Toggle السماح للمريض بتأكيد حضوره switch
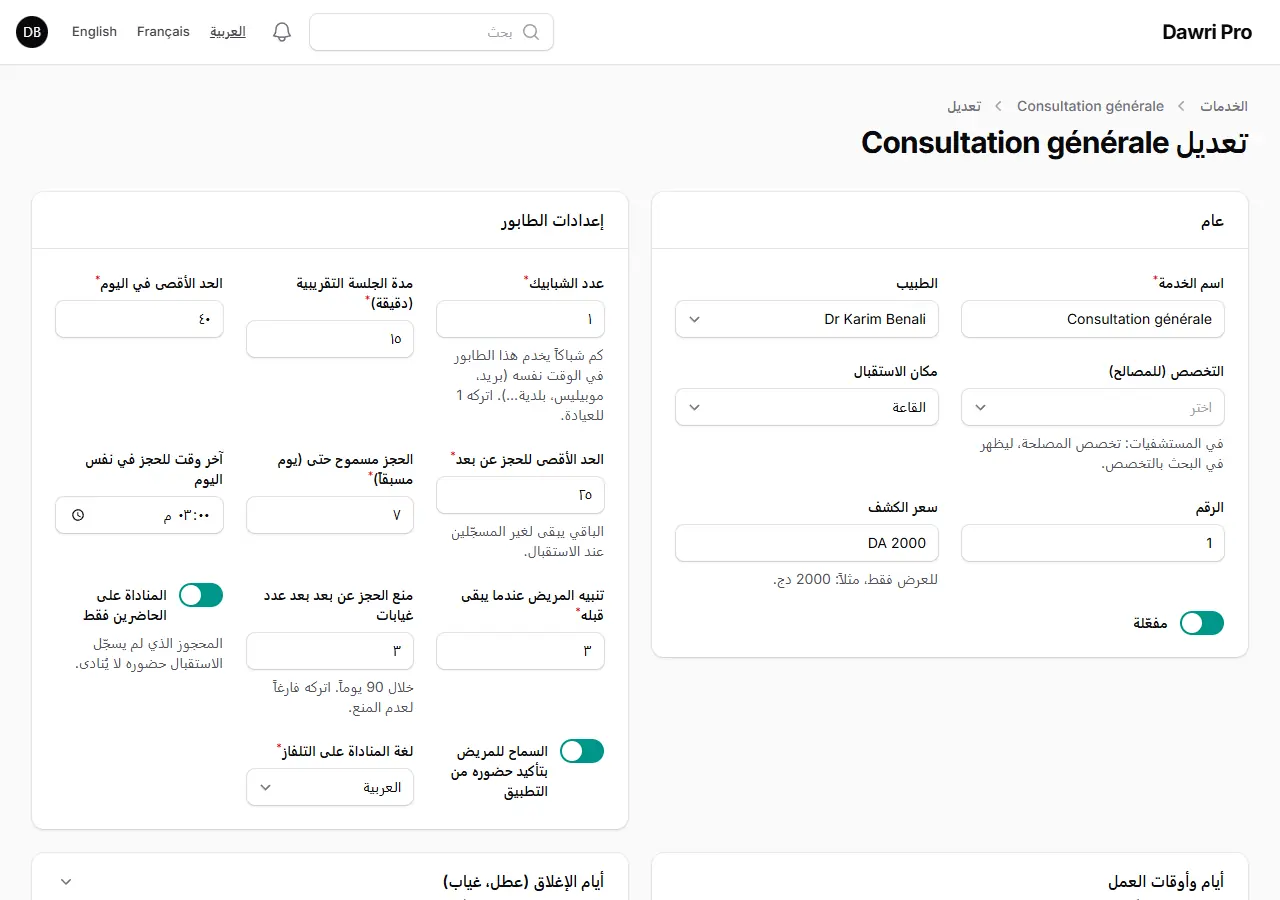 [582, 751]
